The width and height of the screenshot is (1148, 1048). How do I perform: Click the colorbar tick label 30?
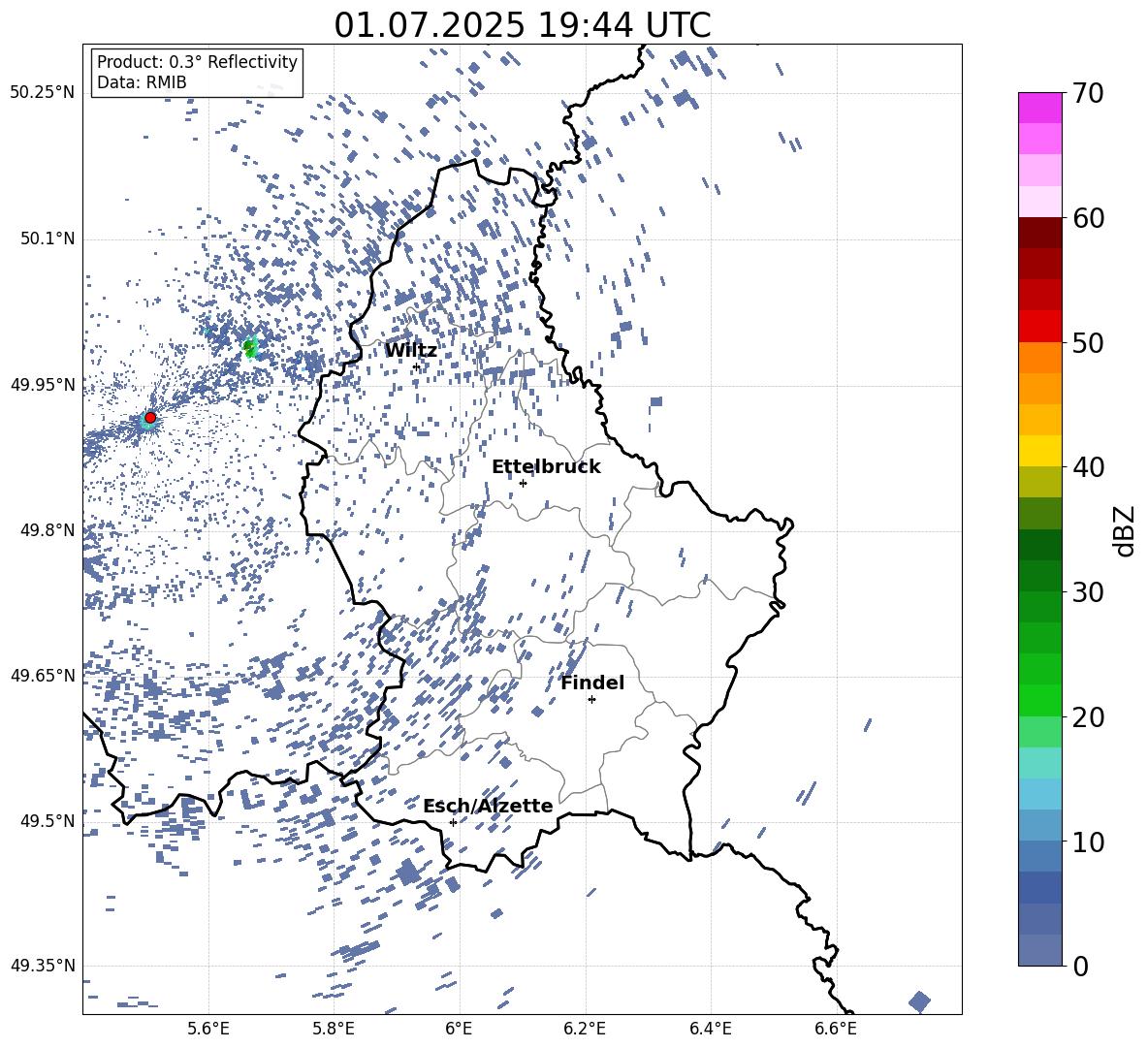(1087, 591)
